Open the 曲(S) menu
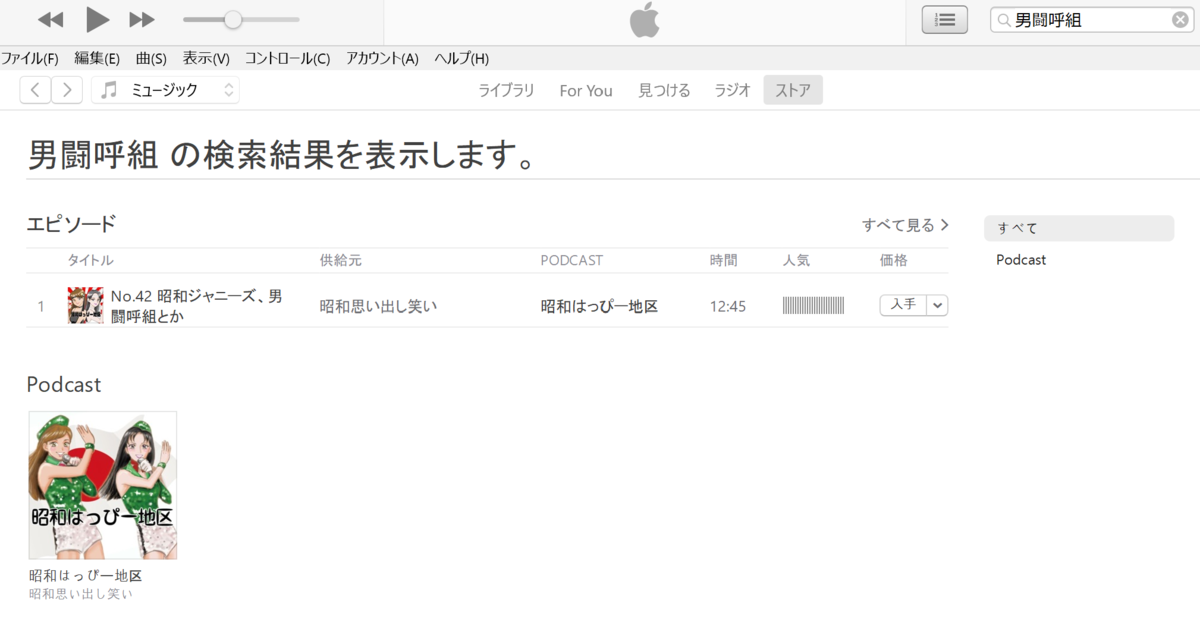1200x622 pixels. click(x=151, y=58)
